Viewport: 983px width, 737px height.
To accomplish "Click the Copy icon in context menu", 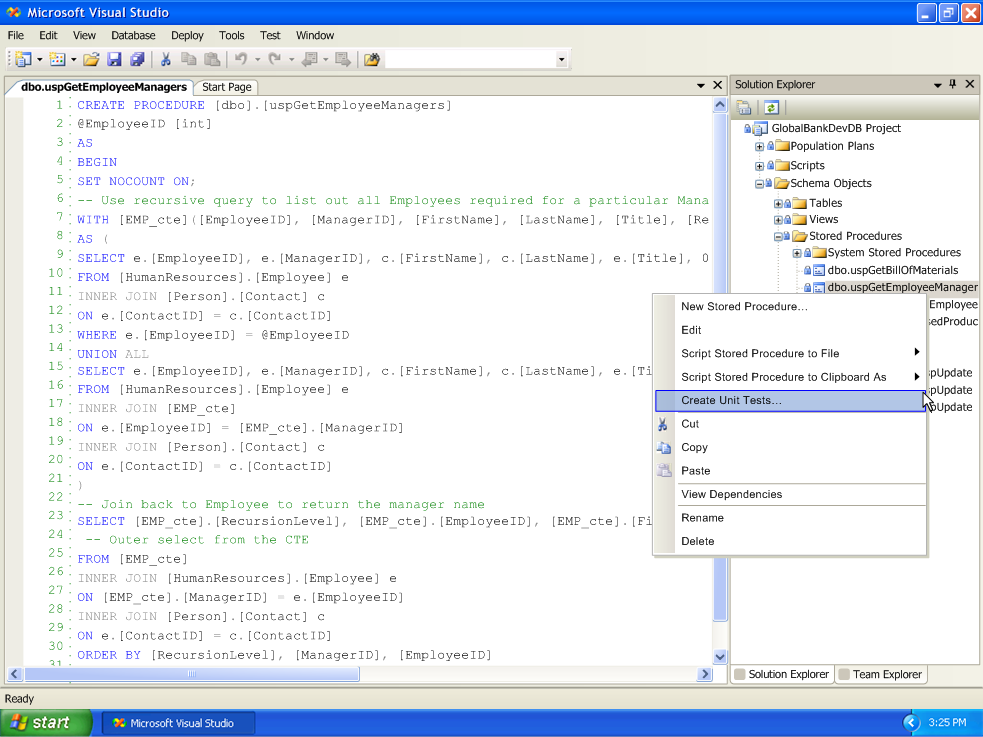I will (663, 447).
